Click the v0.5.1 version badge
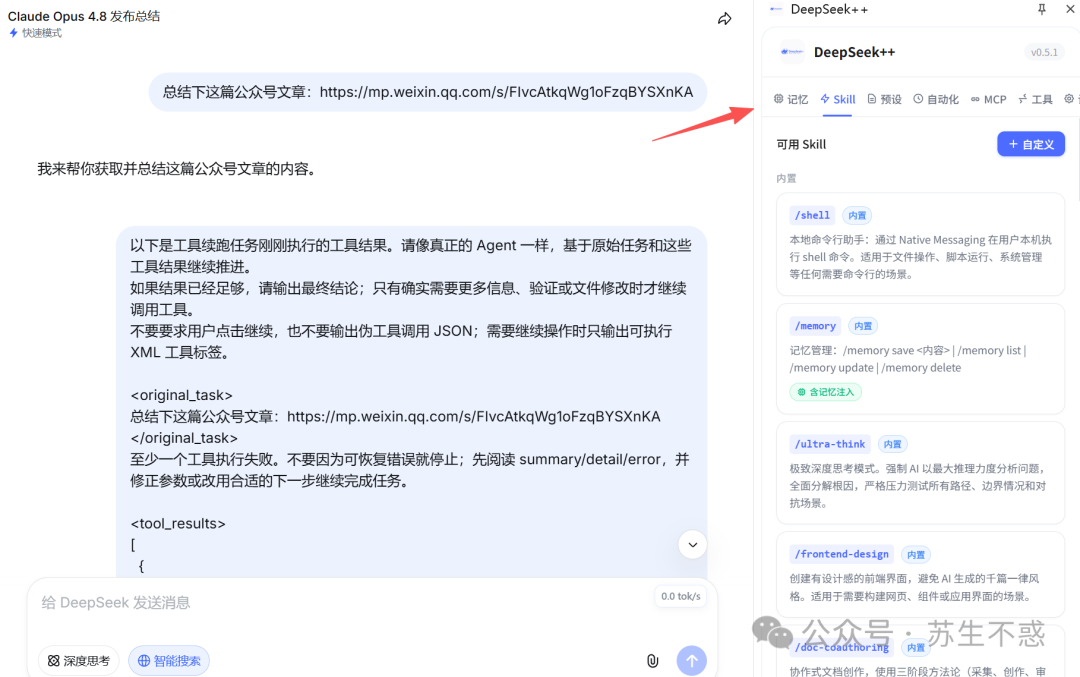This screenshot has height=677, width=1080. (x=1043, y=52)
